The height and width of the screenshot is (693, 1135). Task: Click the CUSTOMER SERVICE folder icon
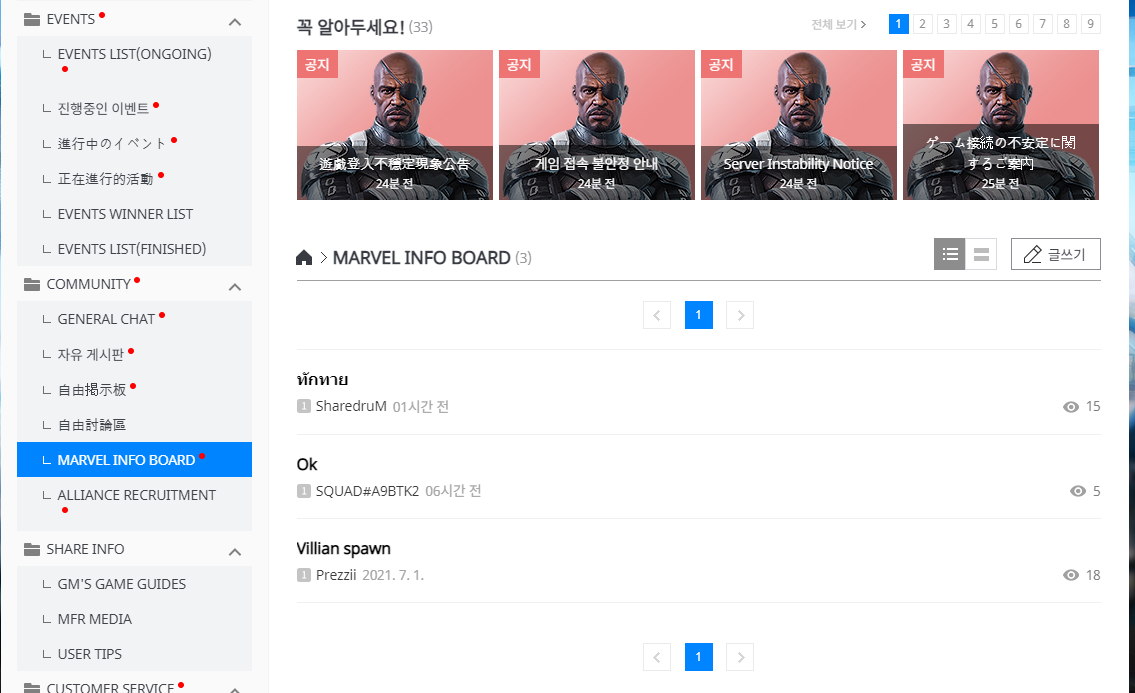pos(32,687)
